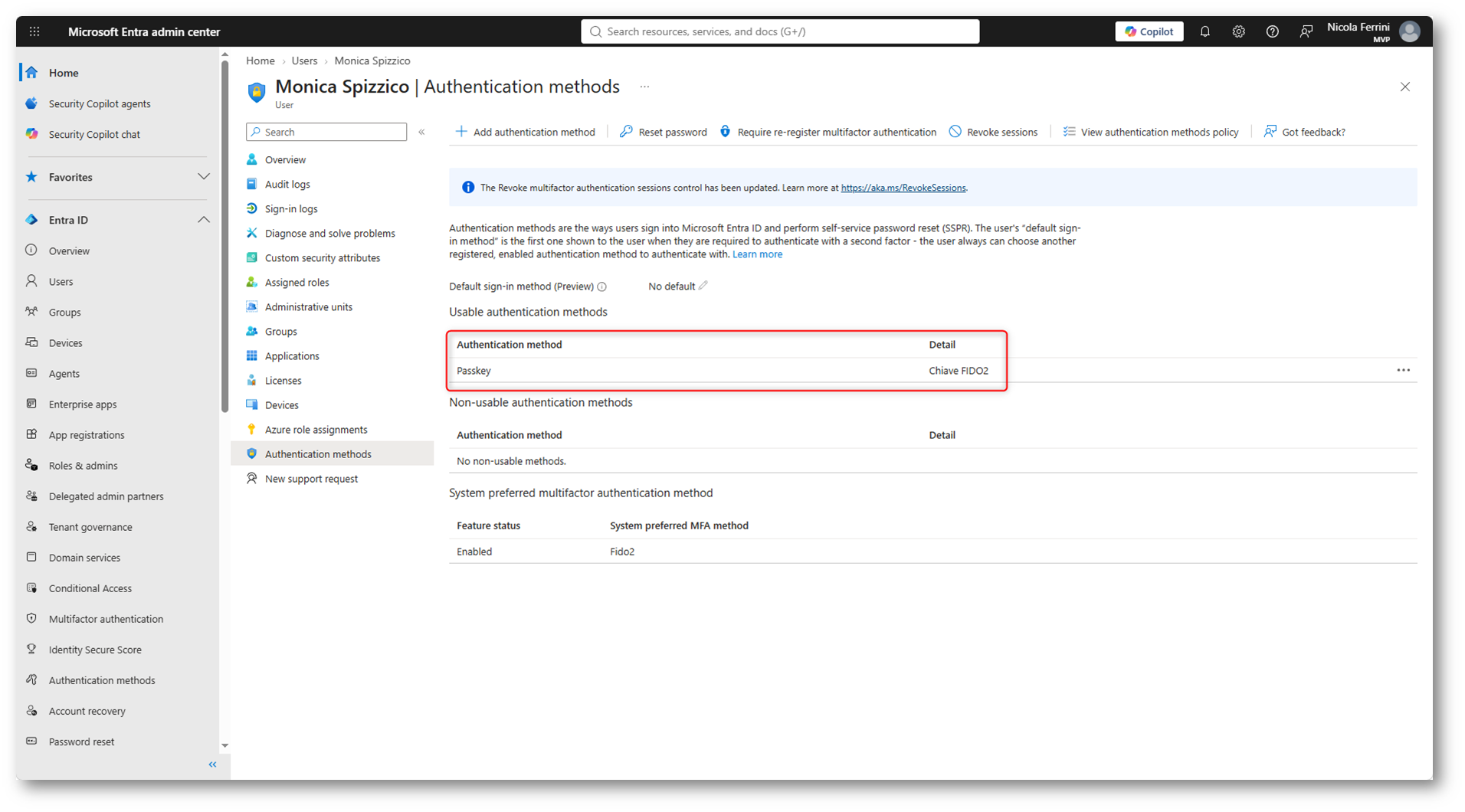Click the Monica Spizzico breadcrumb
Image resolution: width=1465 pixels, height=812 pixels.
(372, 61)
